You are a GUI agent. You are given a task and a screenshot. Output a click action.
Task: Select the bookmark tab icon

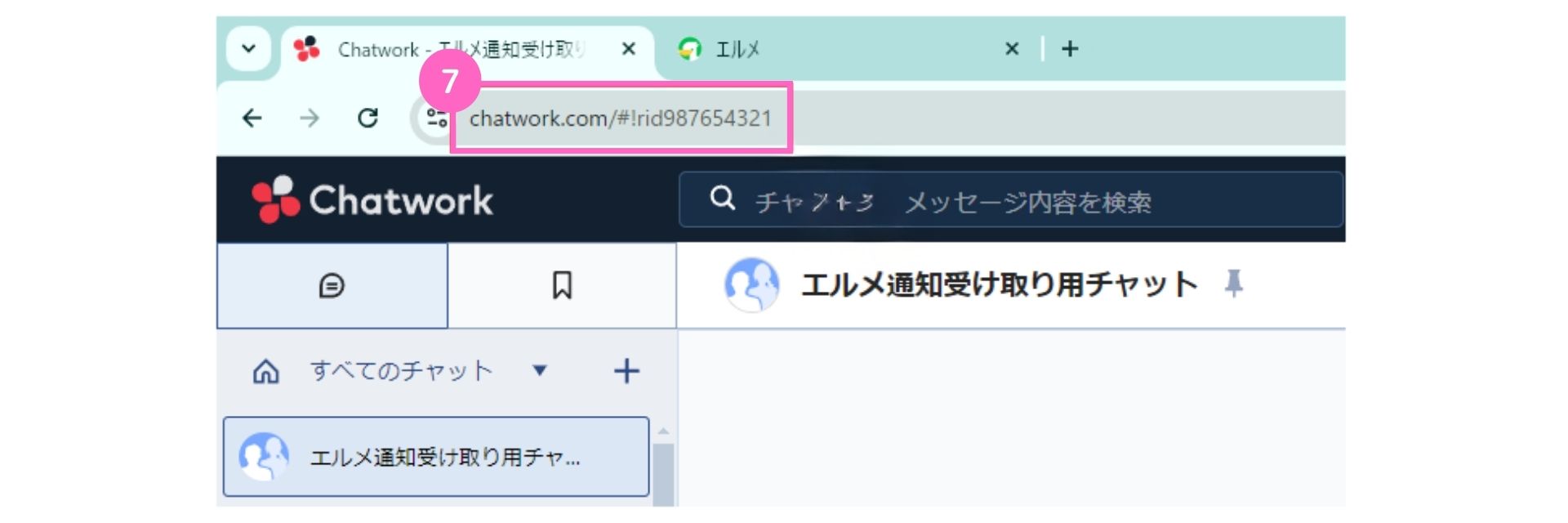point(562,285)
